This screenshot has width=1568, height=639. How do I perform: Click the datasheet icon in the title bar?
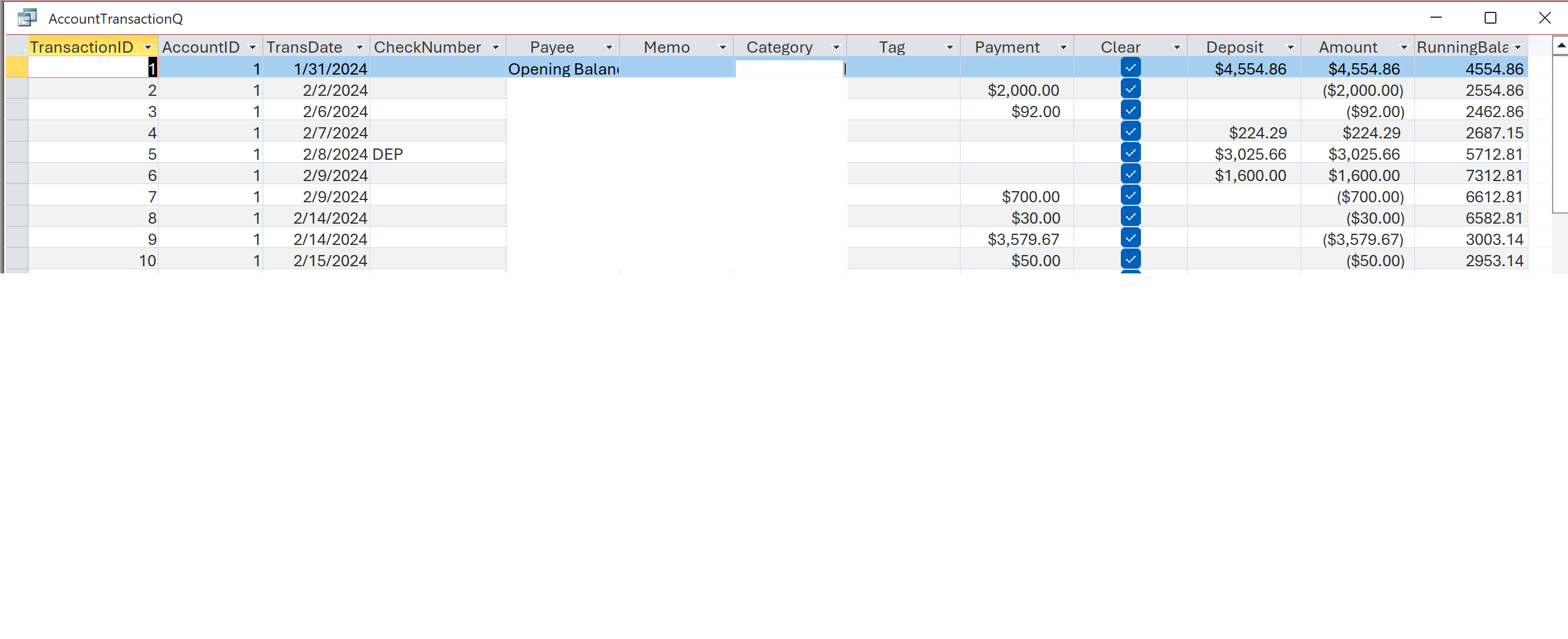point(25,18)
